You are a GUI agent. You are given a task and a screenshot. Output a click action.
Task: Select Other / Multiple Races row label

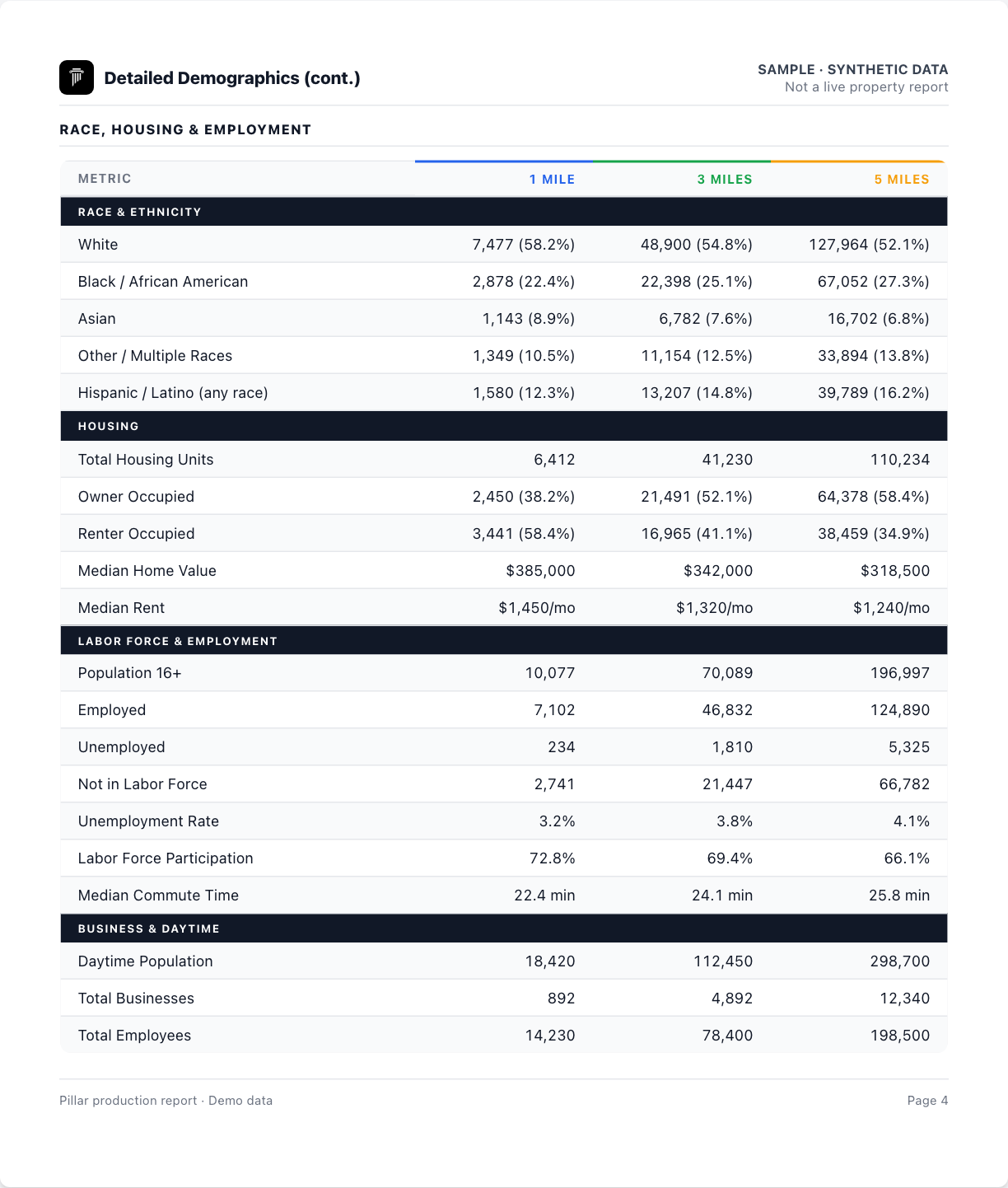(x=155, y=356)
